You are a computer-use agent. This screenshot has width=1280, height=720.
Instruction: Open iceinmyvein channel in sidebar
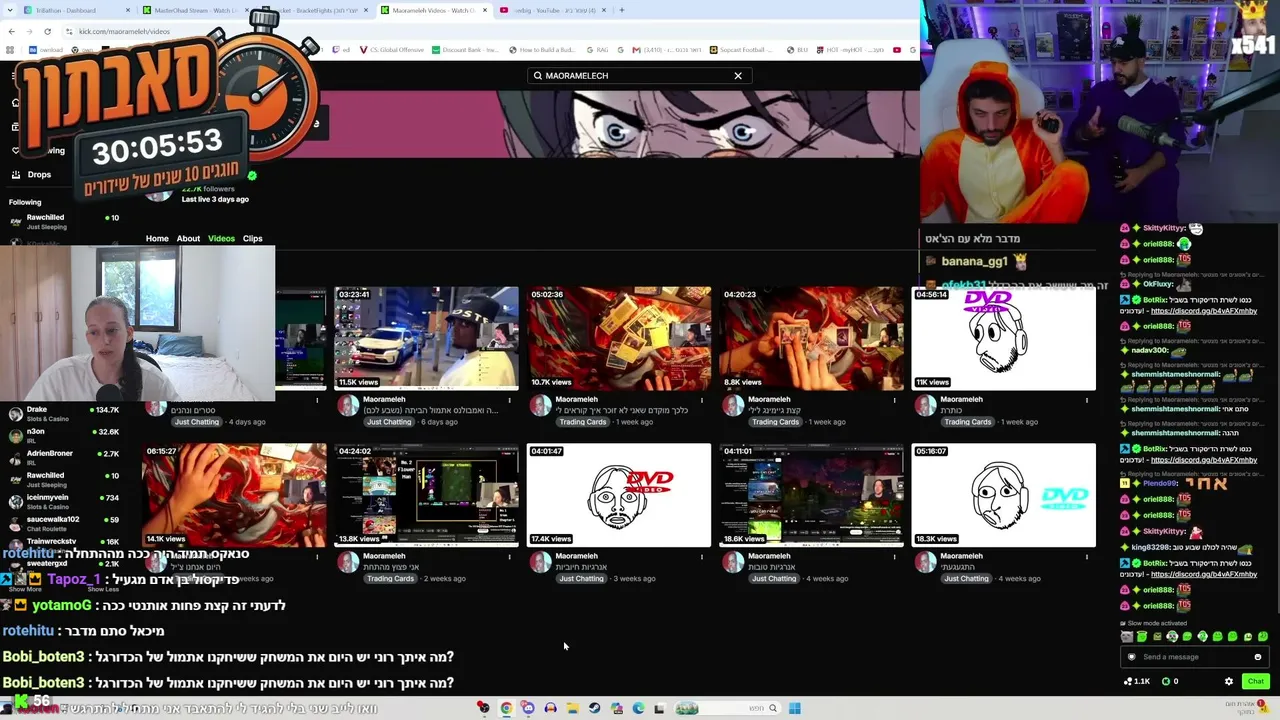pos(64,501)
